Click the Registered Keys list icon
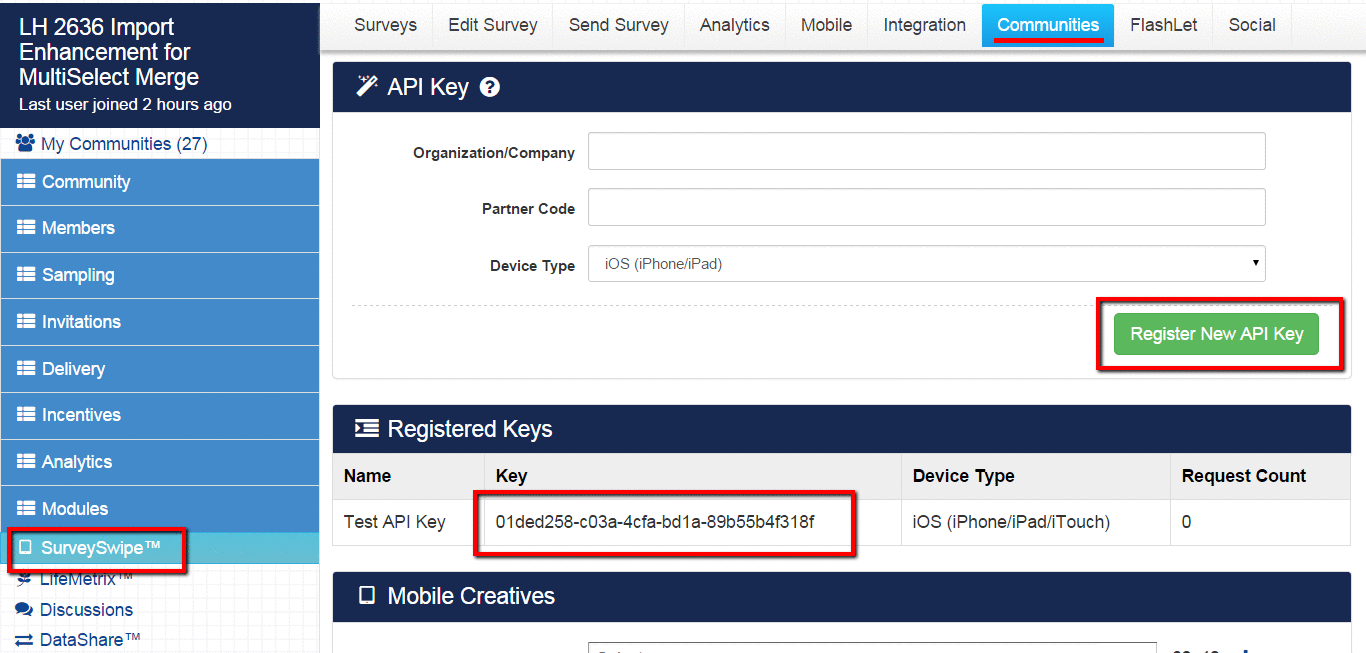Viewport: 1366px width, 653px height. pyautogui.click(x=367, y=429)
